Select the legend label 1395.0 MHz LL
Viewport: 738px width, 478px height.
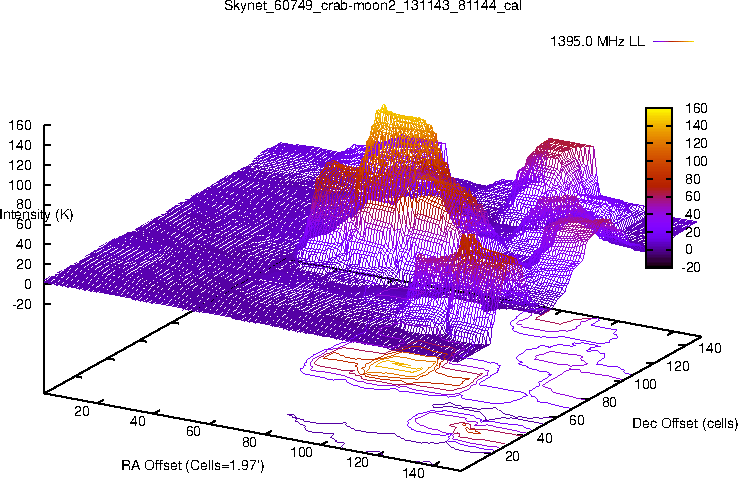point(597,41)
